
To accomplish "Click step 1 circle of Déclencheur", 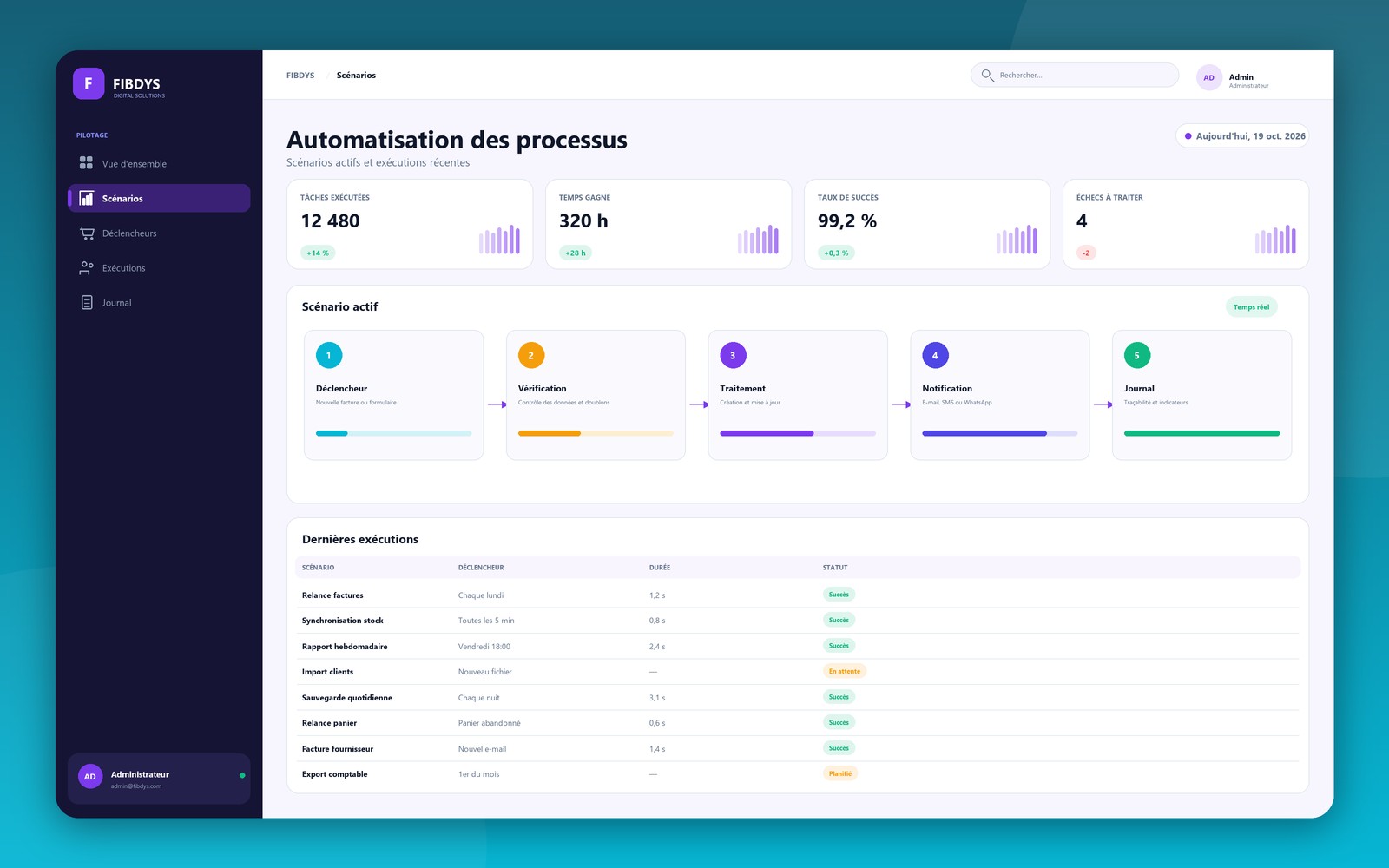I will [329, 355].
